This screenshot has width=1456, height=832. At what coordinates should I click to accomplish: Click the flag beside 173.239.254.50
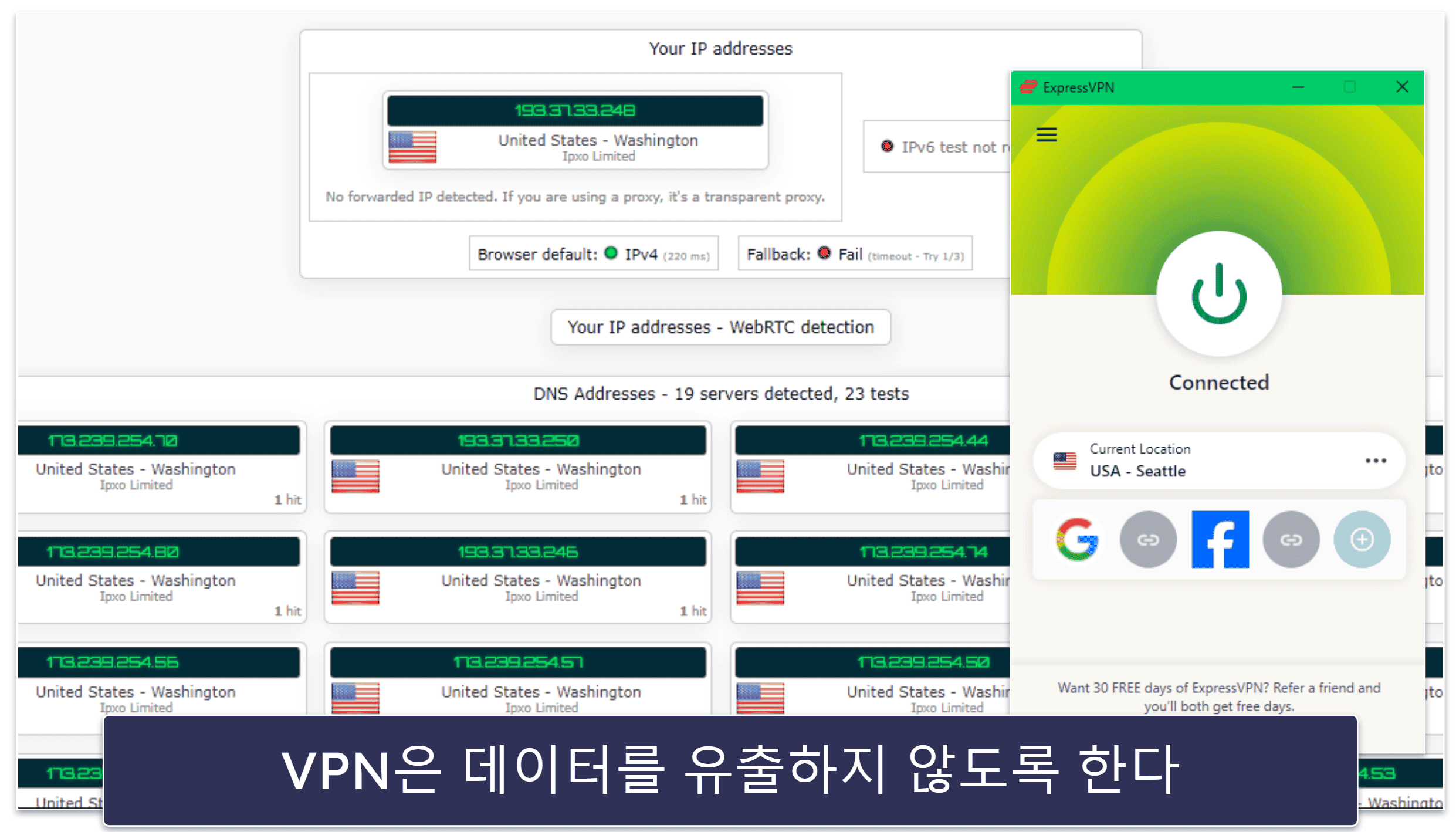point(760,698)
